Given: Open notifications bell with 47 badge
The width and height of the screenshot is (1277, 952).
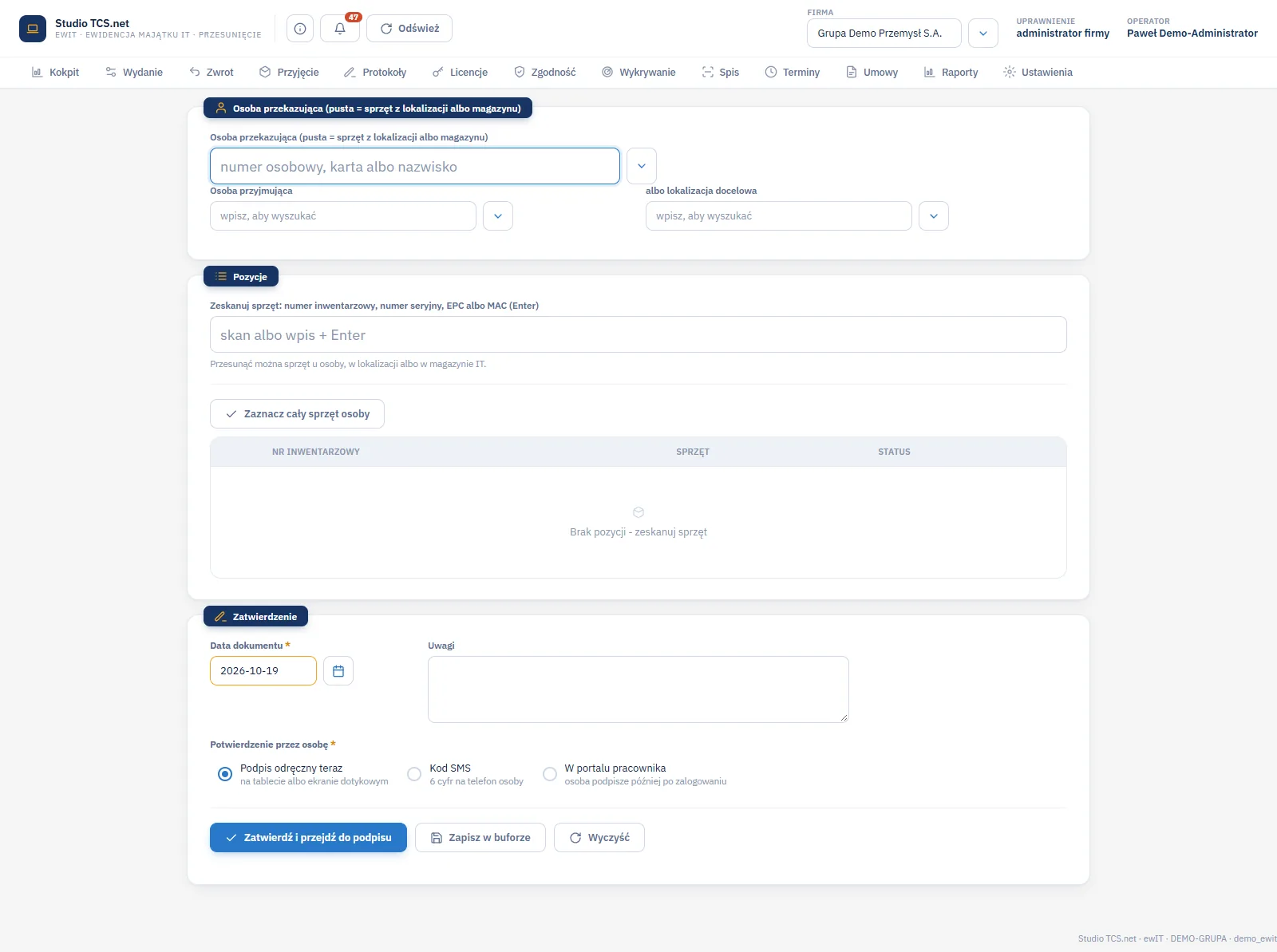Looking at the screenshot, I should click(340, 29).
